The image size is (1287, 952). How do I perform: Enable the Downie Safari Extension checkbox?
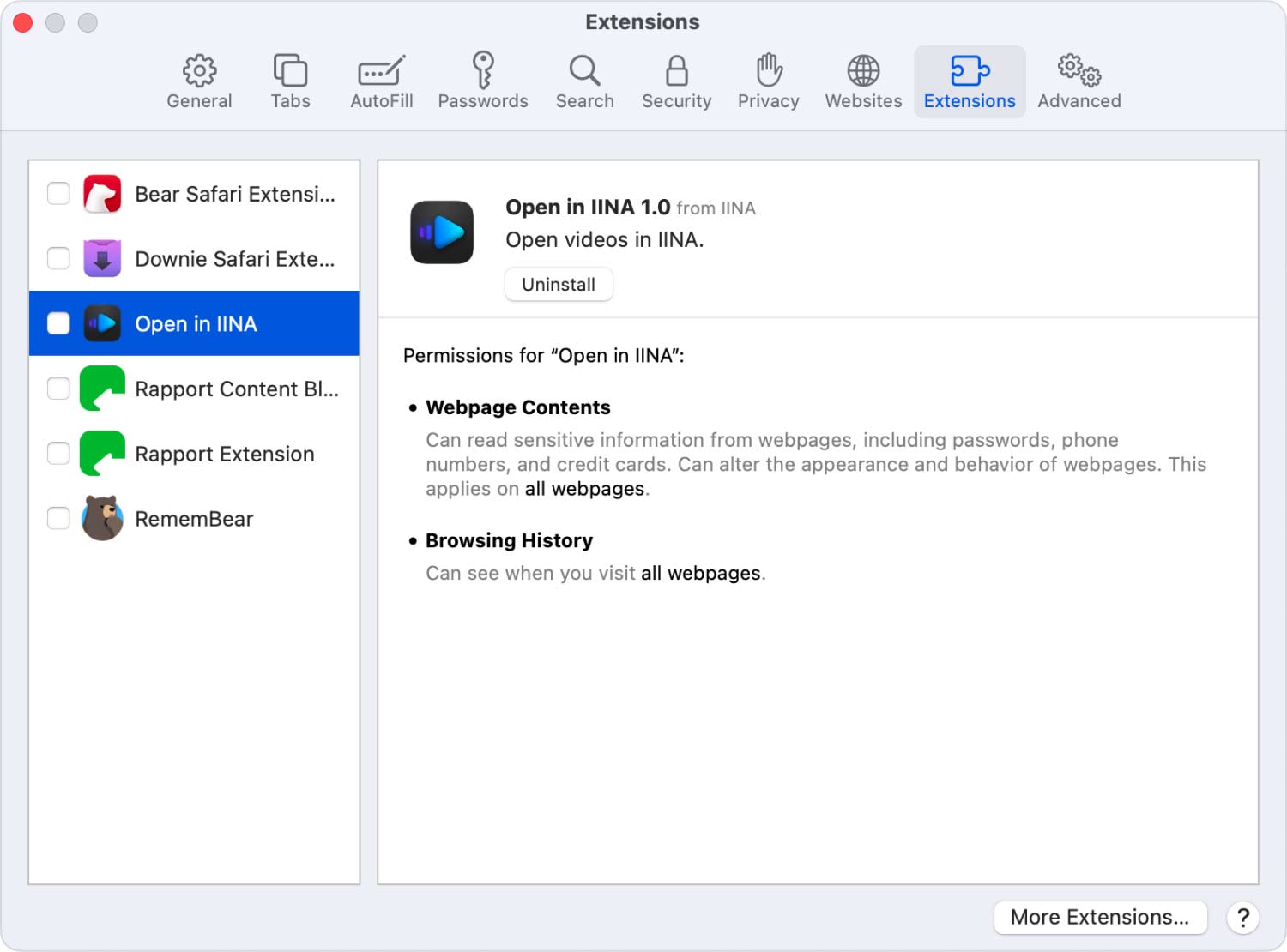pyautogui.click(x=58, y=258)
